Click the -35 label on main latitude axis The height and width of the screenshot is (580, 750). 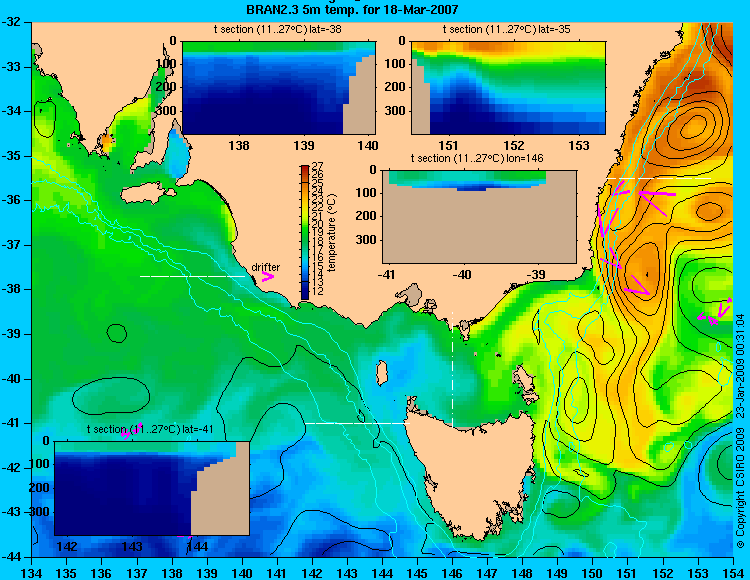[11, 156]
